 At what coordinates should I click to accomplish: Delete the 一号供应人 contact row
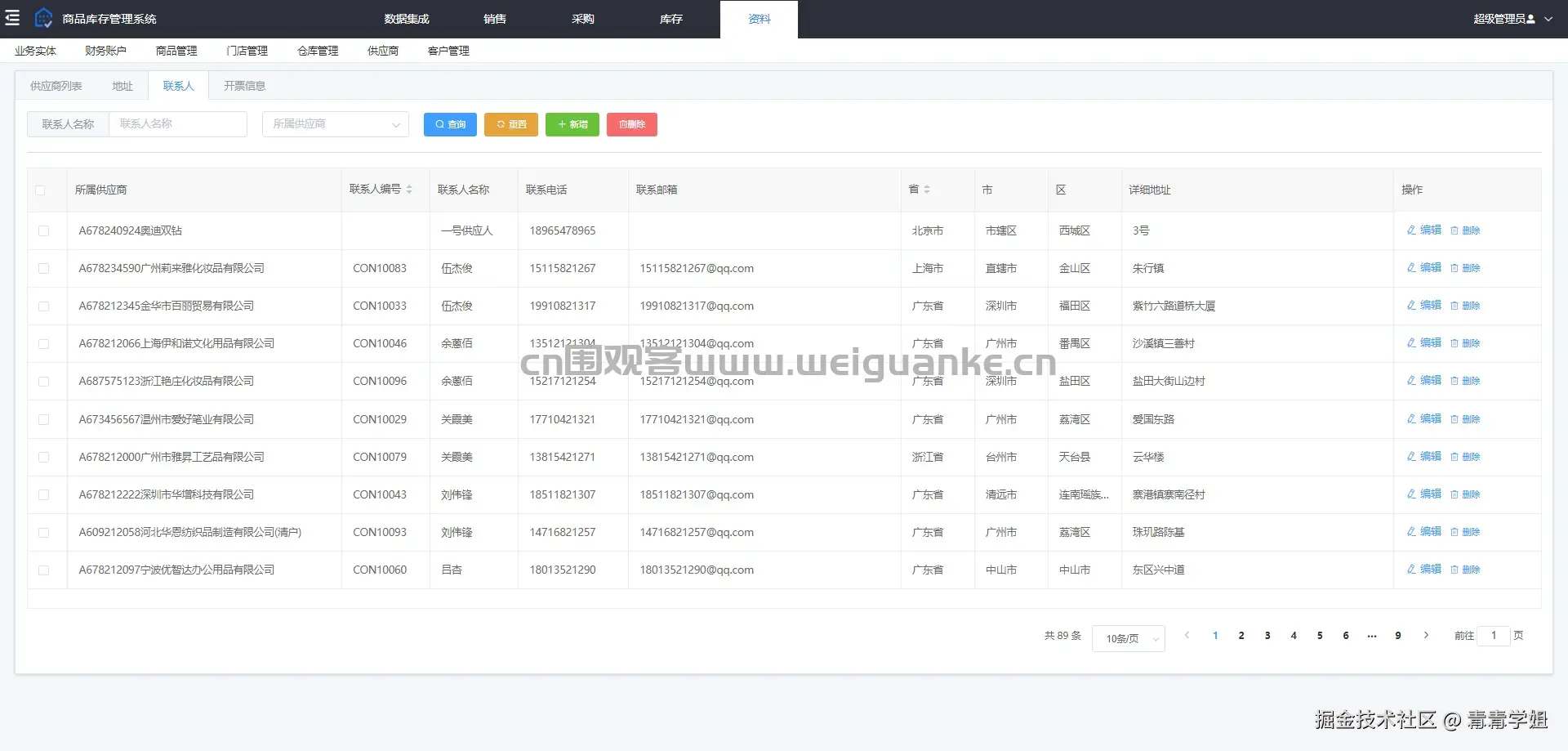pos(1465,230)
